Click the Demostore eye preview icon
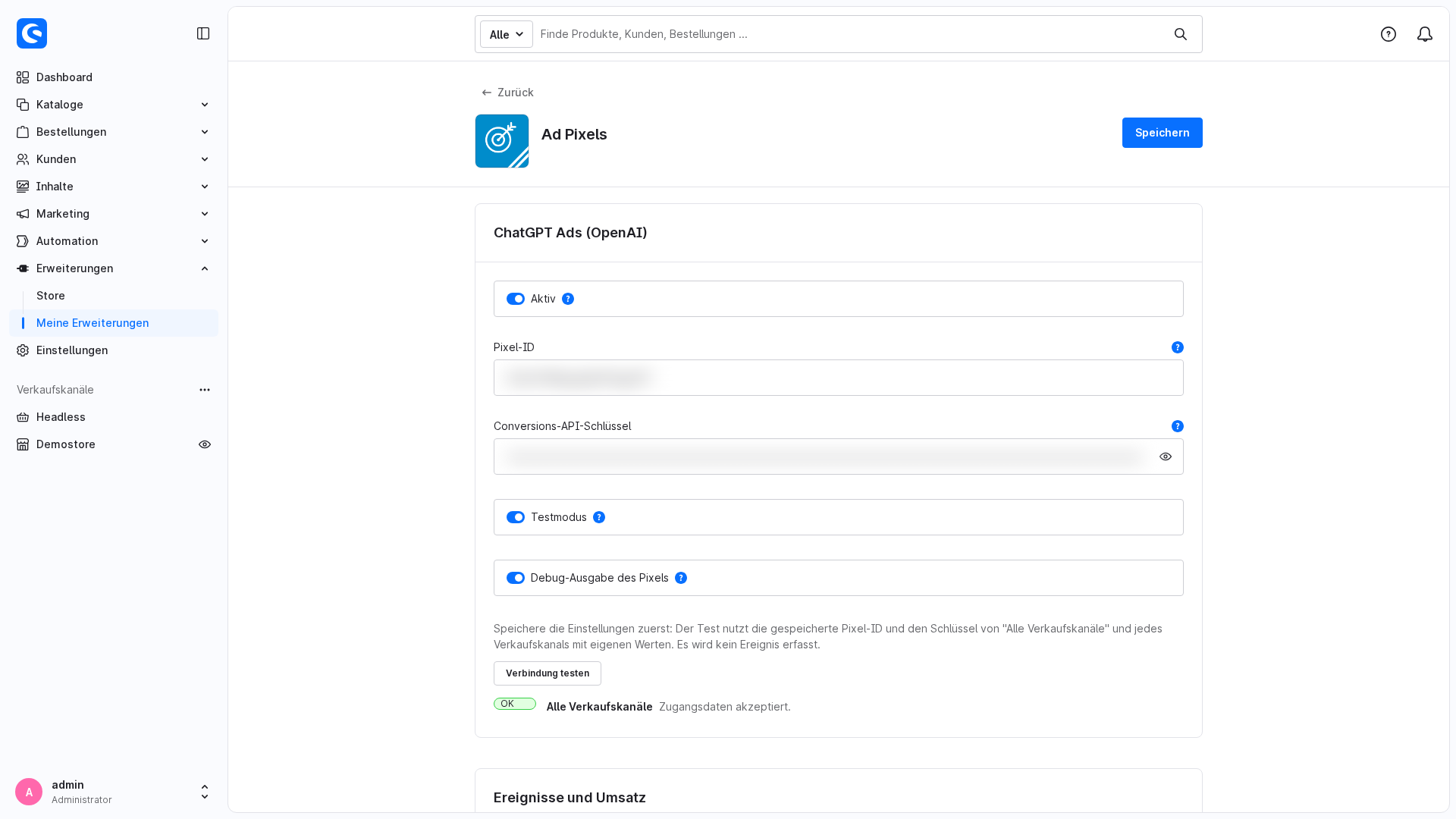The image size is (1456, 819). tap(205, 444)
